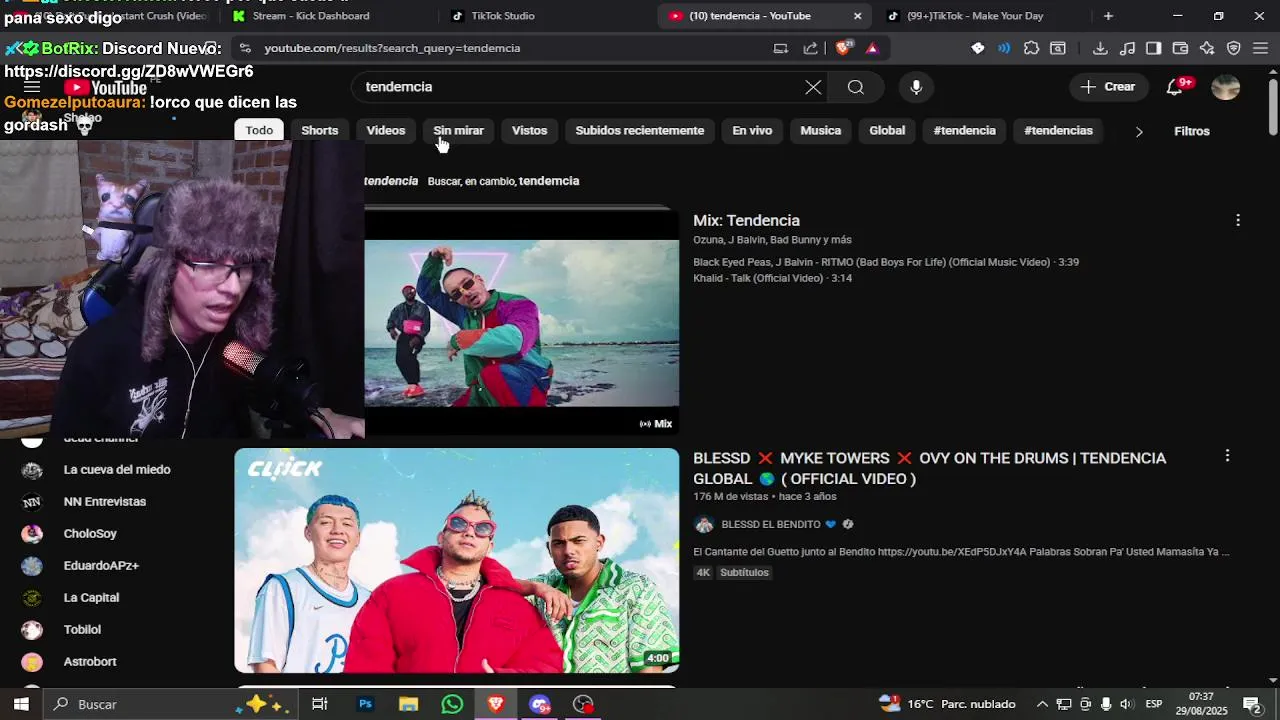Open YouTube notifications bell
The width and height of the screenshot is (1280, 720).
(x=1175, y=87)
